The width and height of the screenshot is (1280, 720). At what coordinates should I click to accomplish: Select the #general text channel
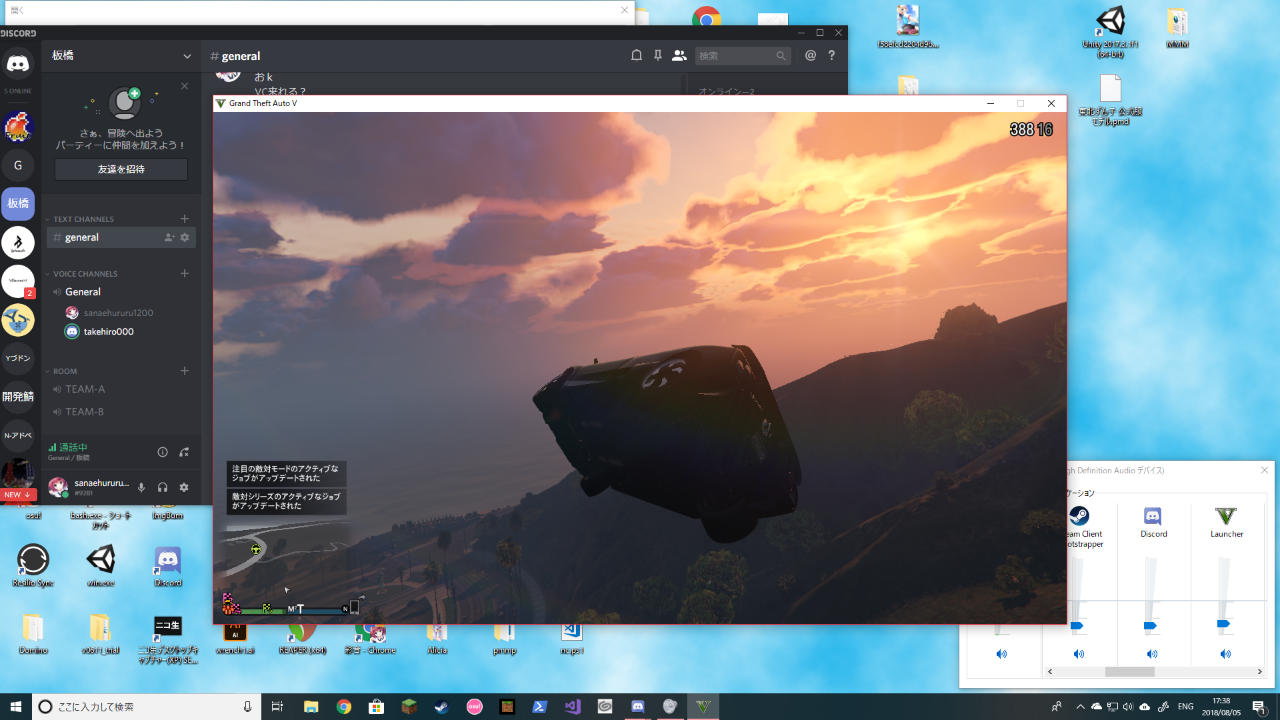[x=120, y=237]
